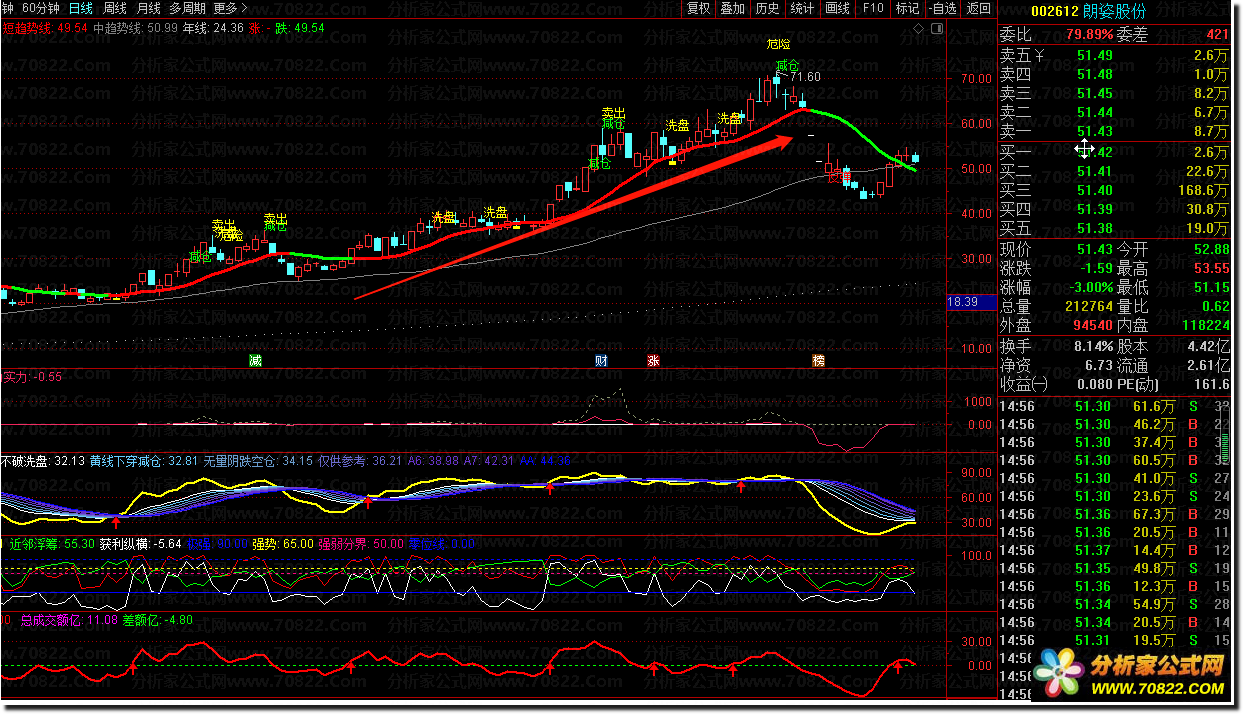The height and width of the screenshot is (714, 1244).
Task: Click the 复权 button
Action: [x=698, y=8]
